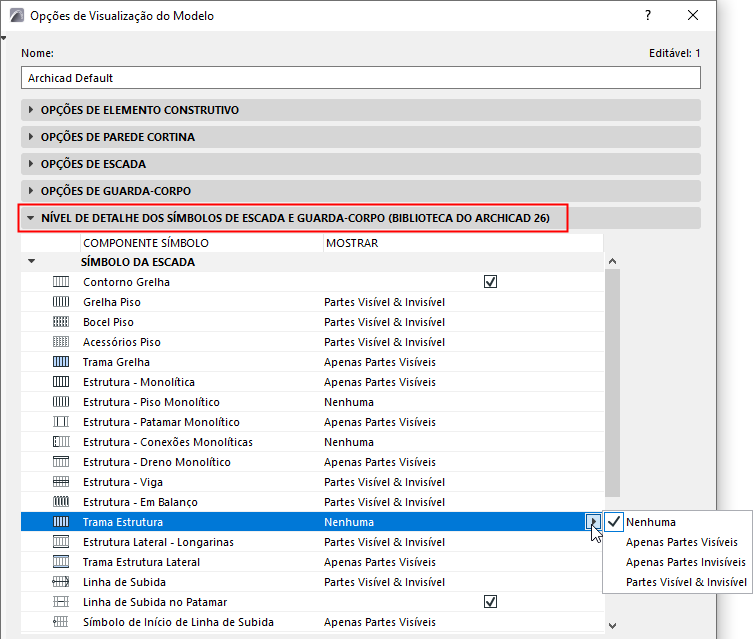Click the Estrutura - Dreno Monolítico icon
This screenshot has width=753, height=639.
click(61, 462)
